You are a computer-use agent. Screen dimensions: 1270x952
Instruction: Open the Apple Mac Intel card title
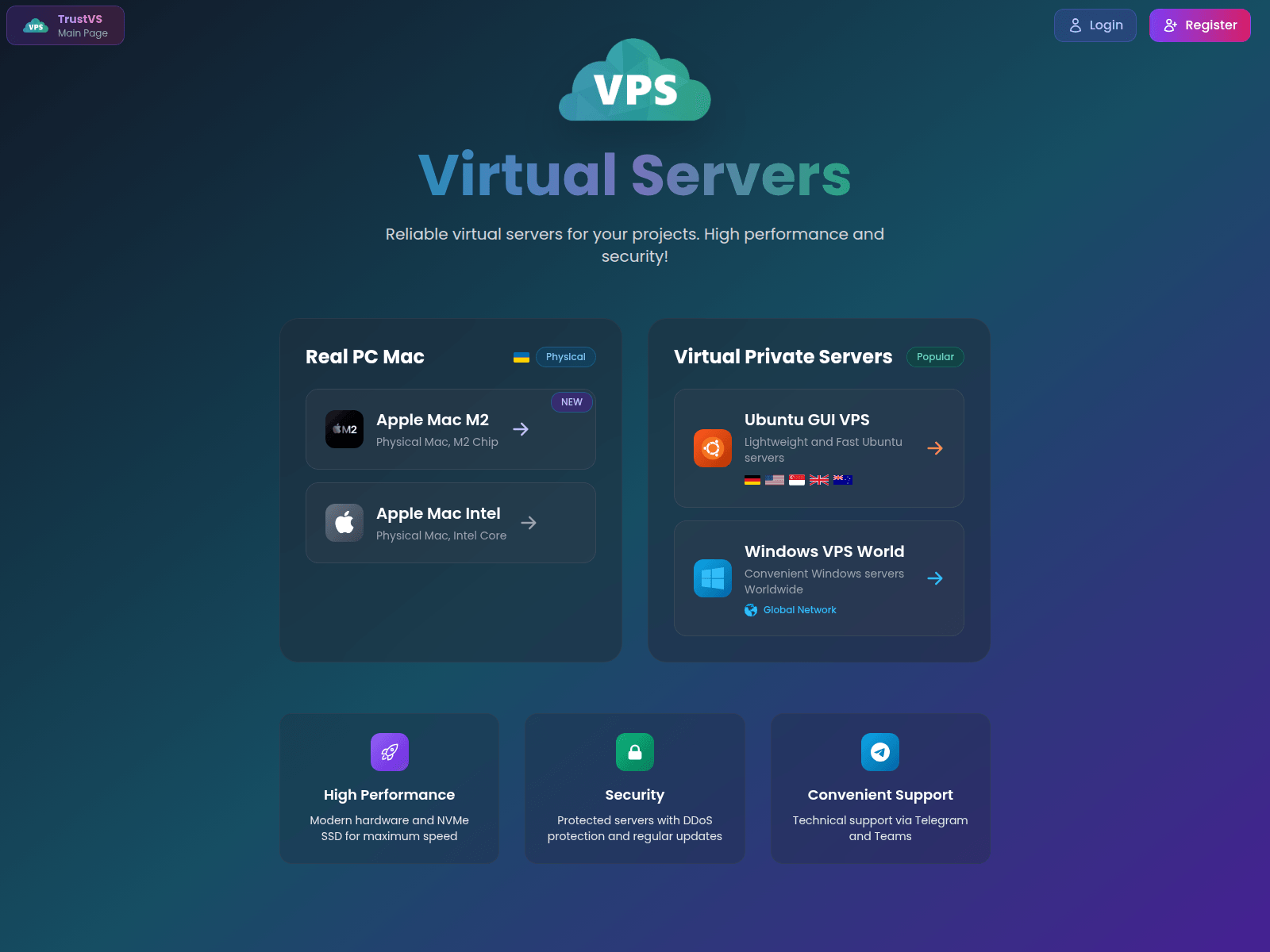point(438,514)
